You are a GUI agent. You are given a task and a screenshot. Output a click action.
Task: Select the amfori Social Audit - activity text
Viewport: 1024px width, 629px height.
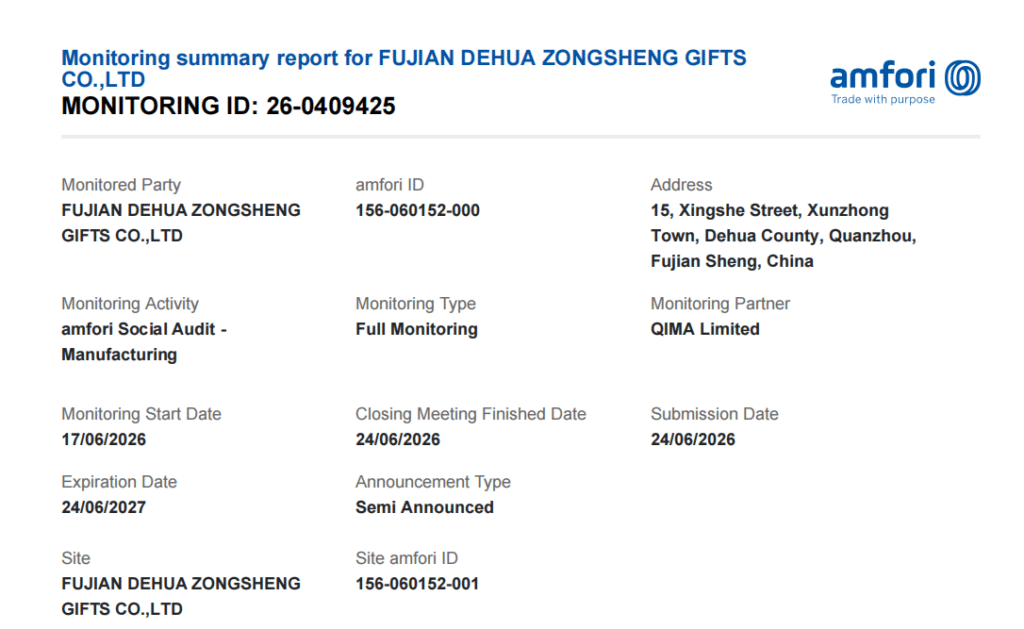(144, 329)
